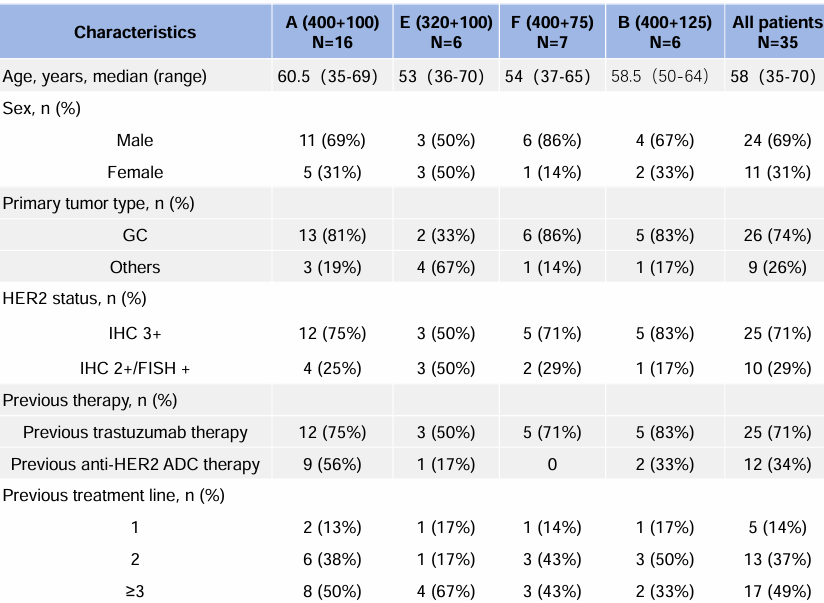Screen dimensions: 824x603
Task: Select the Male row label
Action: click(135, 140)
